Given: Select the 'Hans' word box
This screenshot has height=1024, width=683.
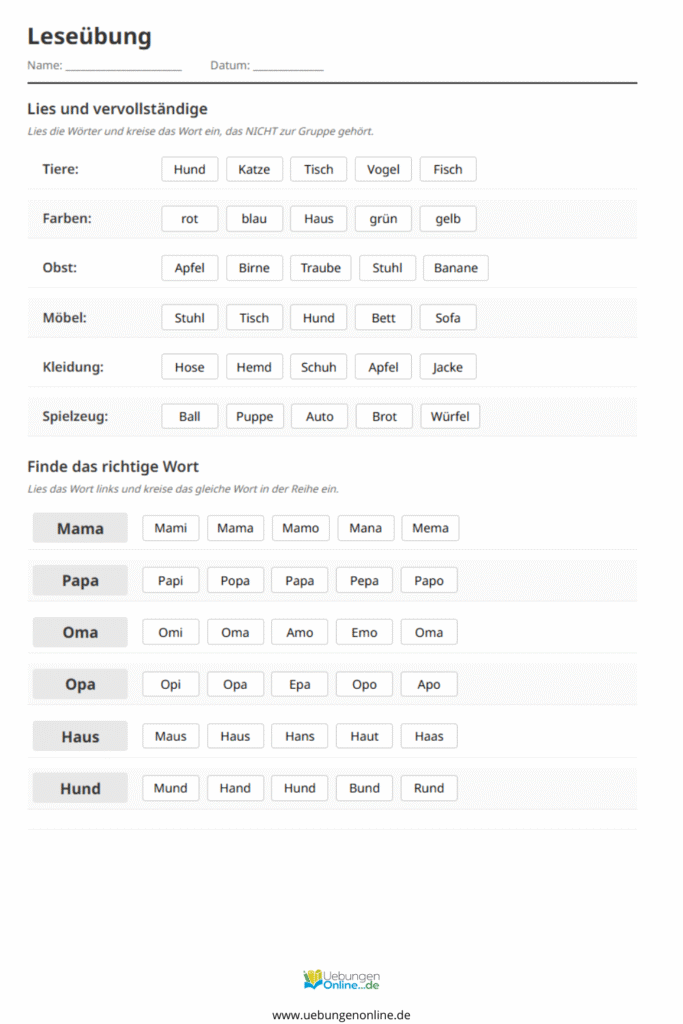Looking at the screenshot, I should (x=300, y=736).
